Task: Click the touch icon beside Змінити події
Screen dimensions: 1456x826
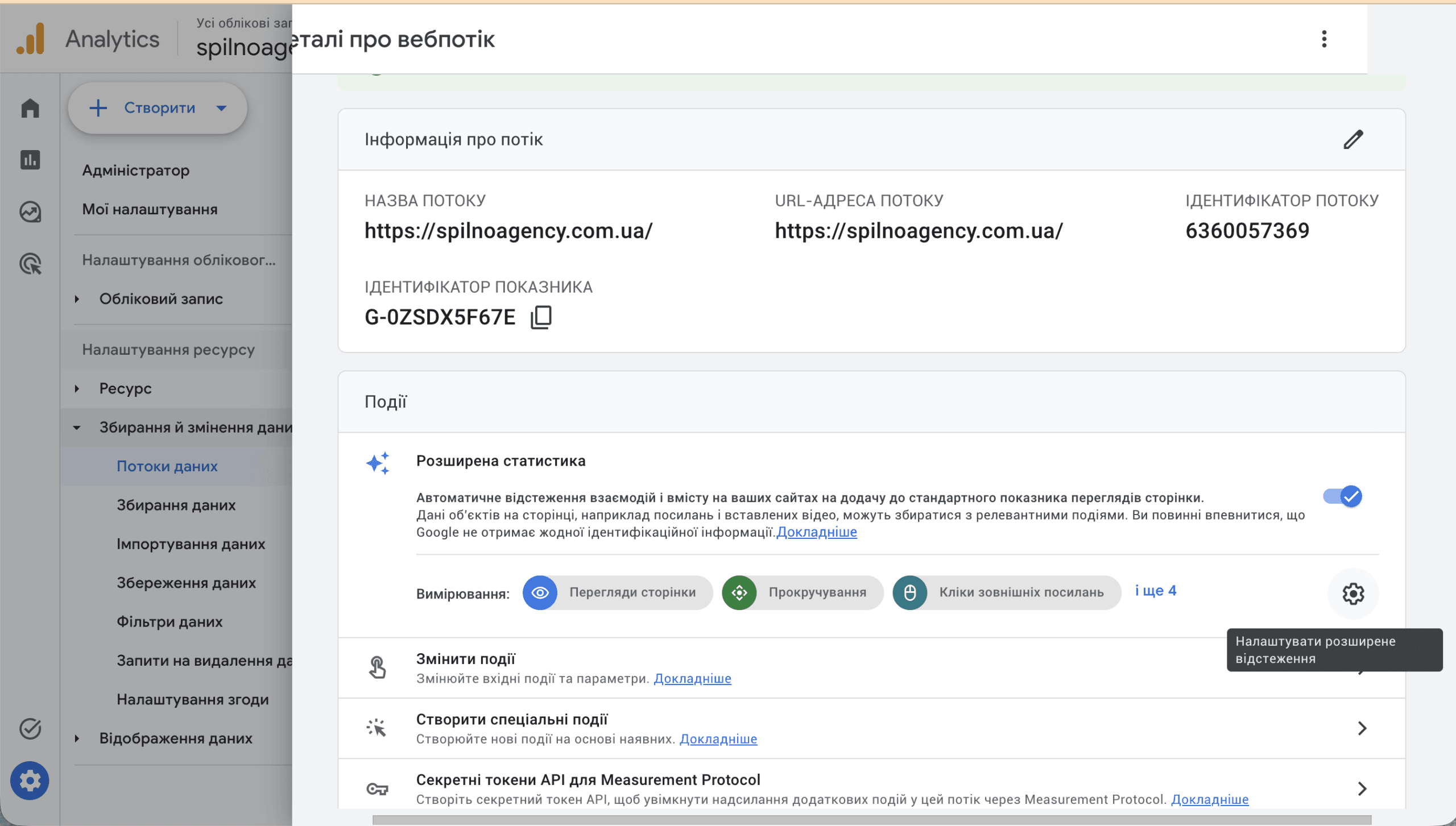Action: 377,667
